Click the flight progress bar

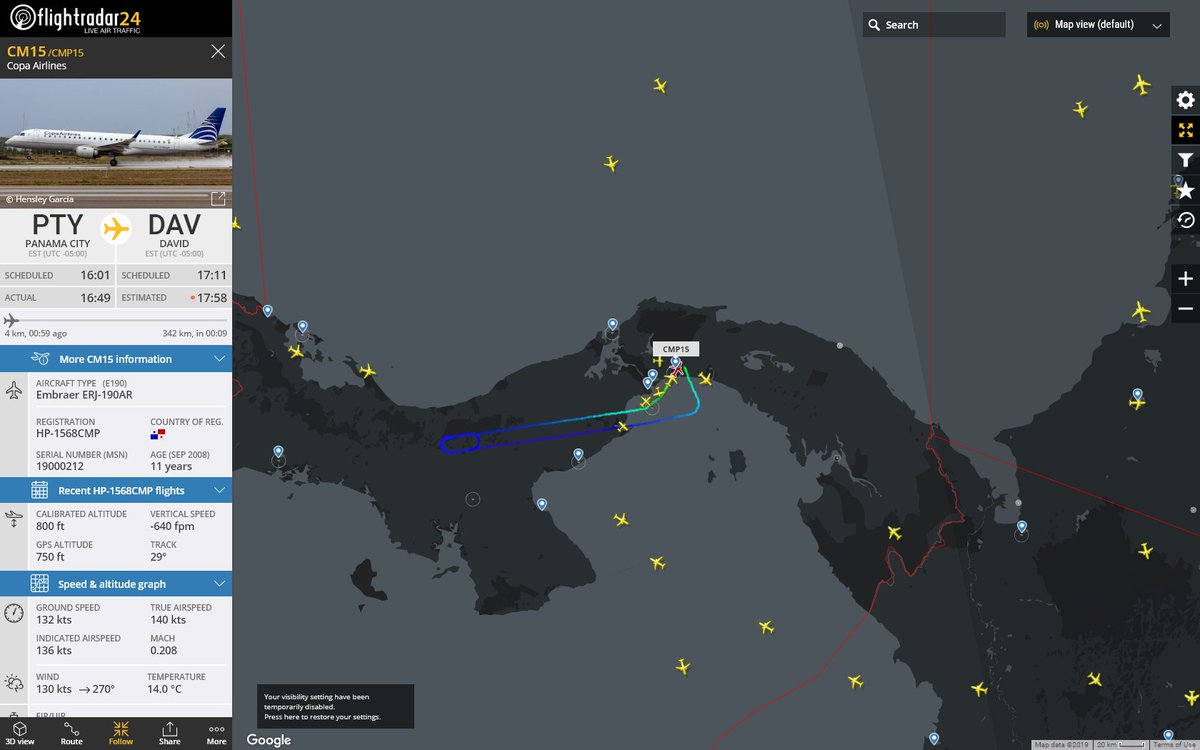[116, 320]
